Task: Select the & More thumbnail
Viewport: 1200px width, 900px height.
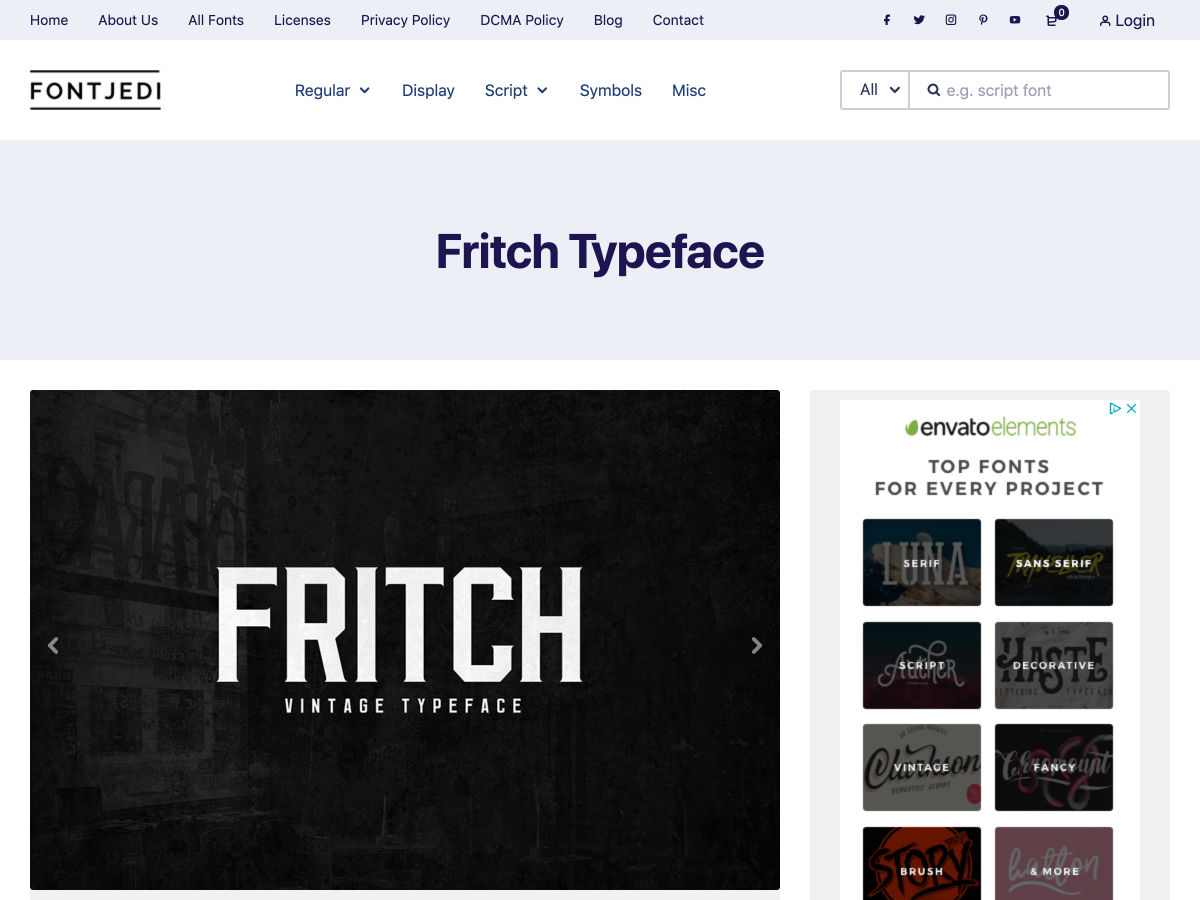Action: pos(1054,863)
